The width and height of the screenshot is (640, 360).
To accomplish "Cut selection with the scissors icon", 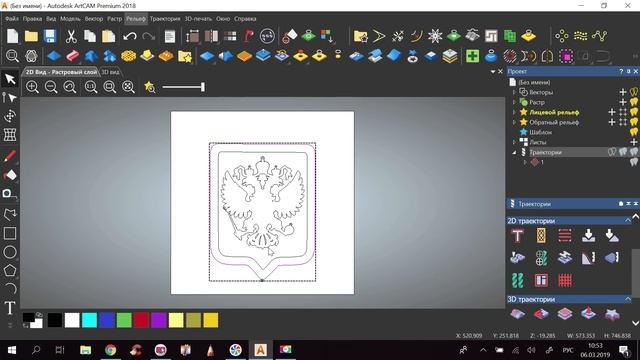I will click(71, 36).
